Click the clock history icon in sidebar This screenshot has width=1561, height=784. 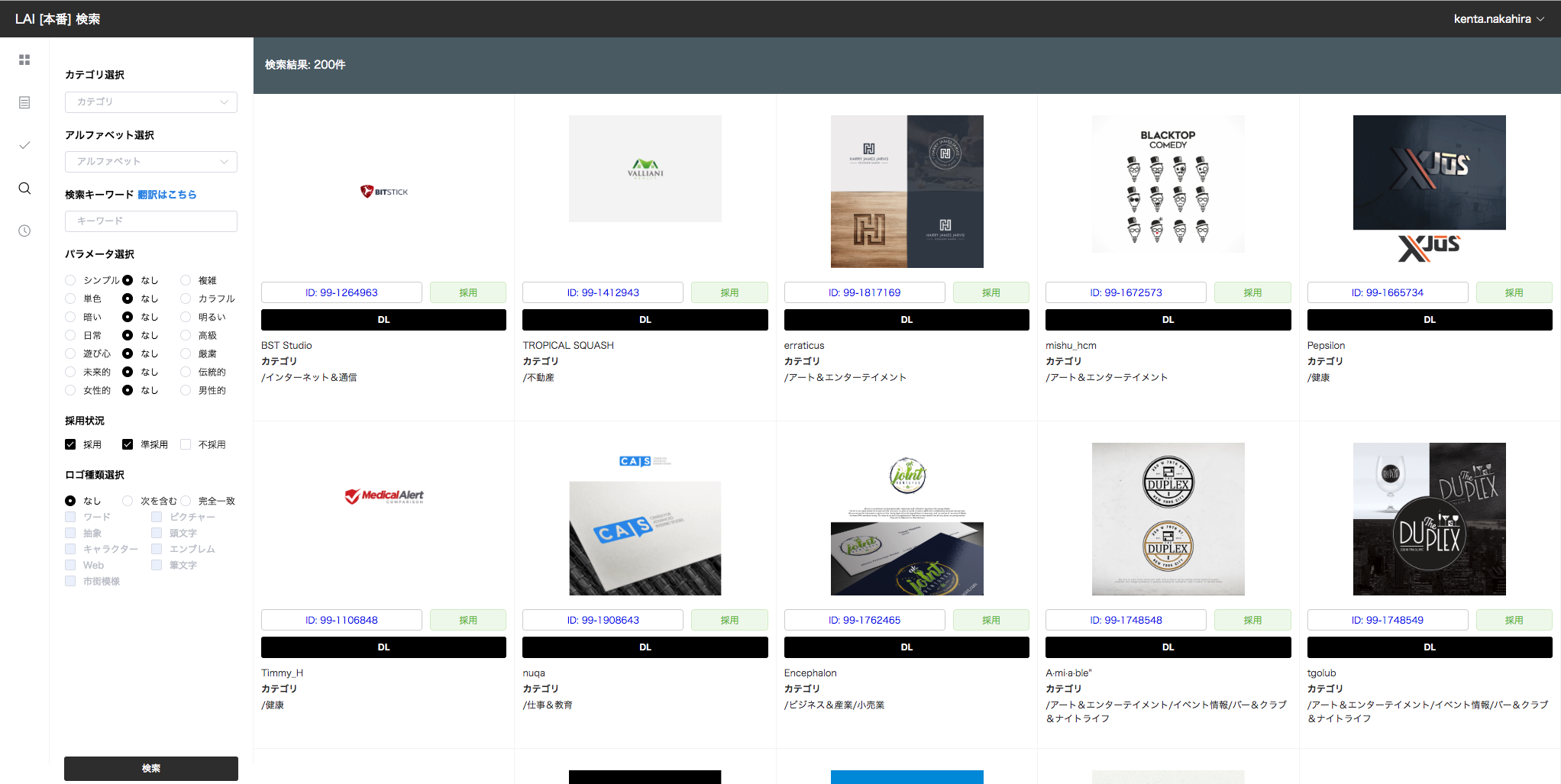point(24,231)
